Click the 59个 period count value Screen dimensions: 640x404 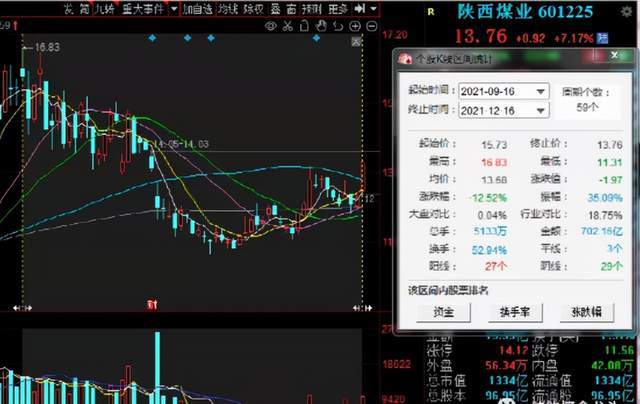(x=587, y=107)
